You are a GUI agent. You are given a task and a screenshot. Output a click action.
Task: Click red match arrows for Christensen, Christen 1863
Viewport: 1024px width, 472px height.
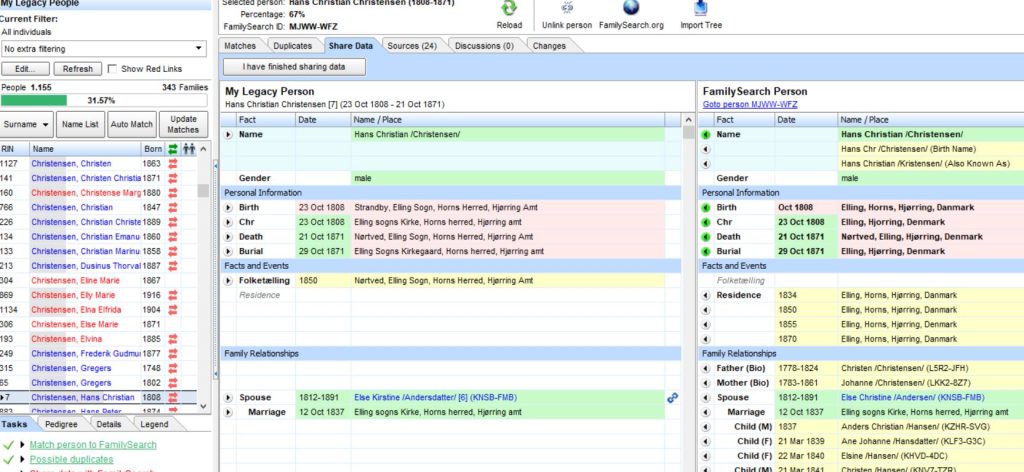coord(173,164)
